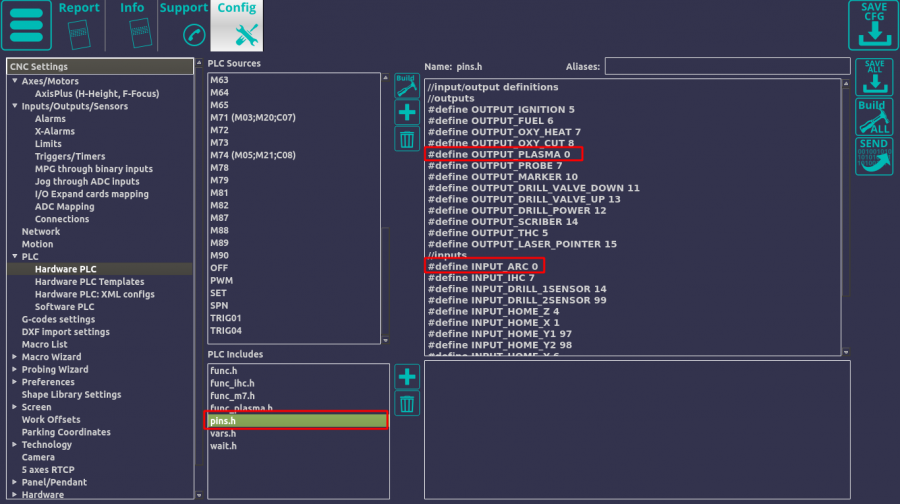
Task: Select Hardware PLC Templates in settings tree
Action: (89, 282)
